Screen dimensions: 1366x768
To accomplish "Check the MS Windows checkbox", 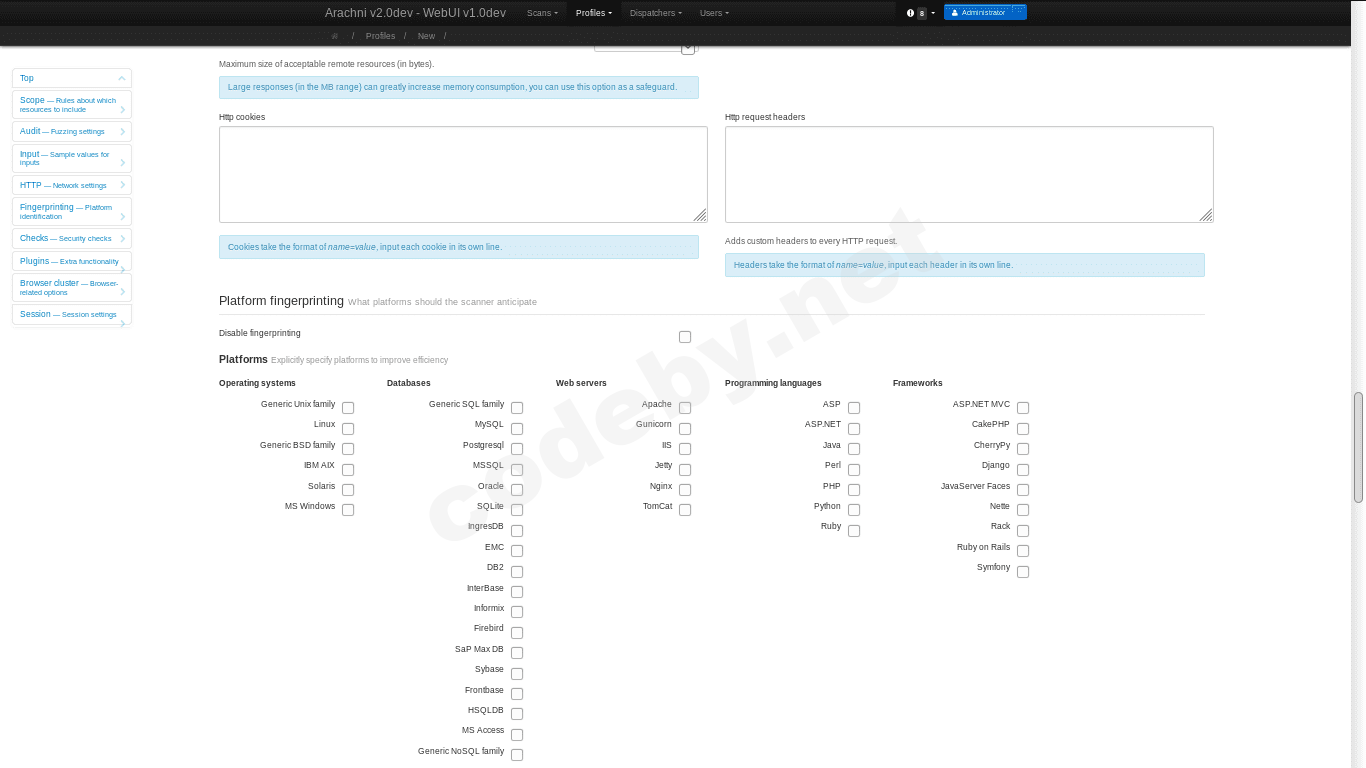I will (348, 510).
